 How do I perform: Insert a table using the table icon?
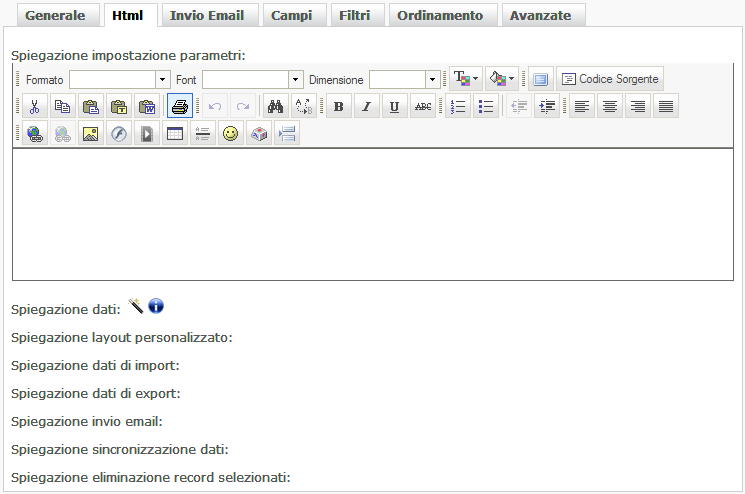tap(174, 135)
